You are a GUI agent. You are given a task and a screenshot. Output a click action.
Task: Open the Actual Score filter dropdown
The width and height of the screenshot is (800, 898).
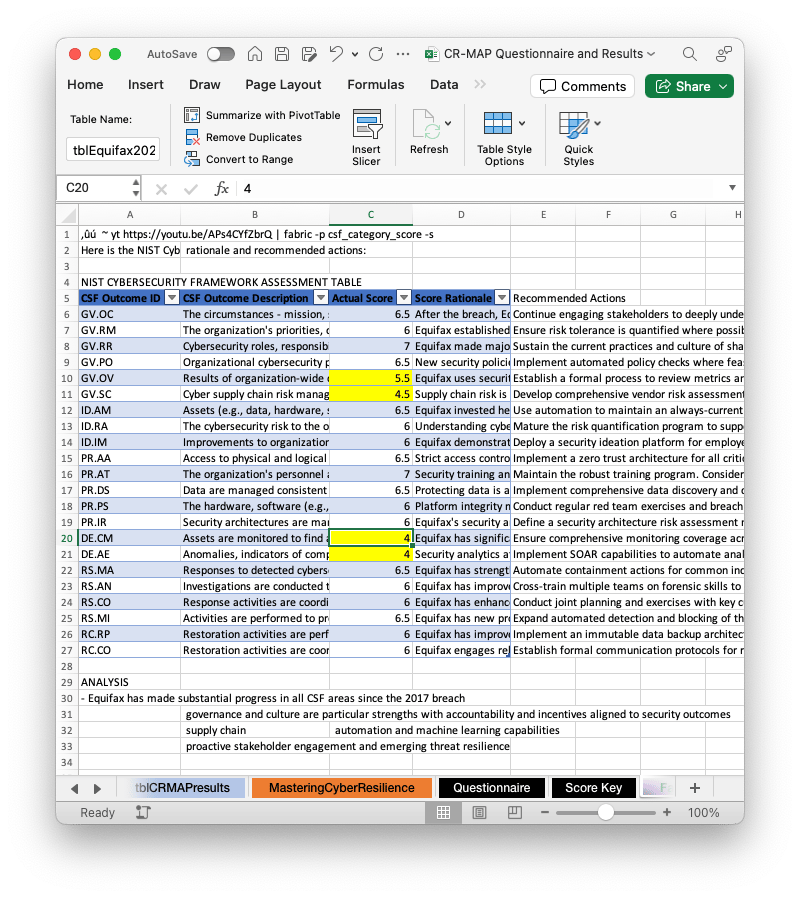[x=404, y=298]
